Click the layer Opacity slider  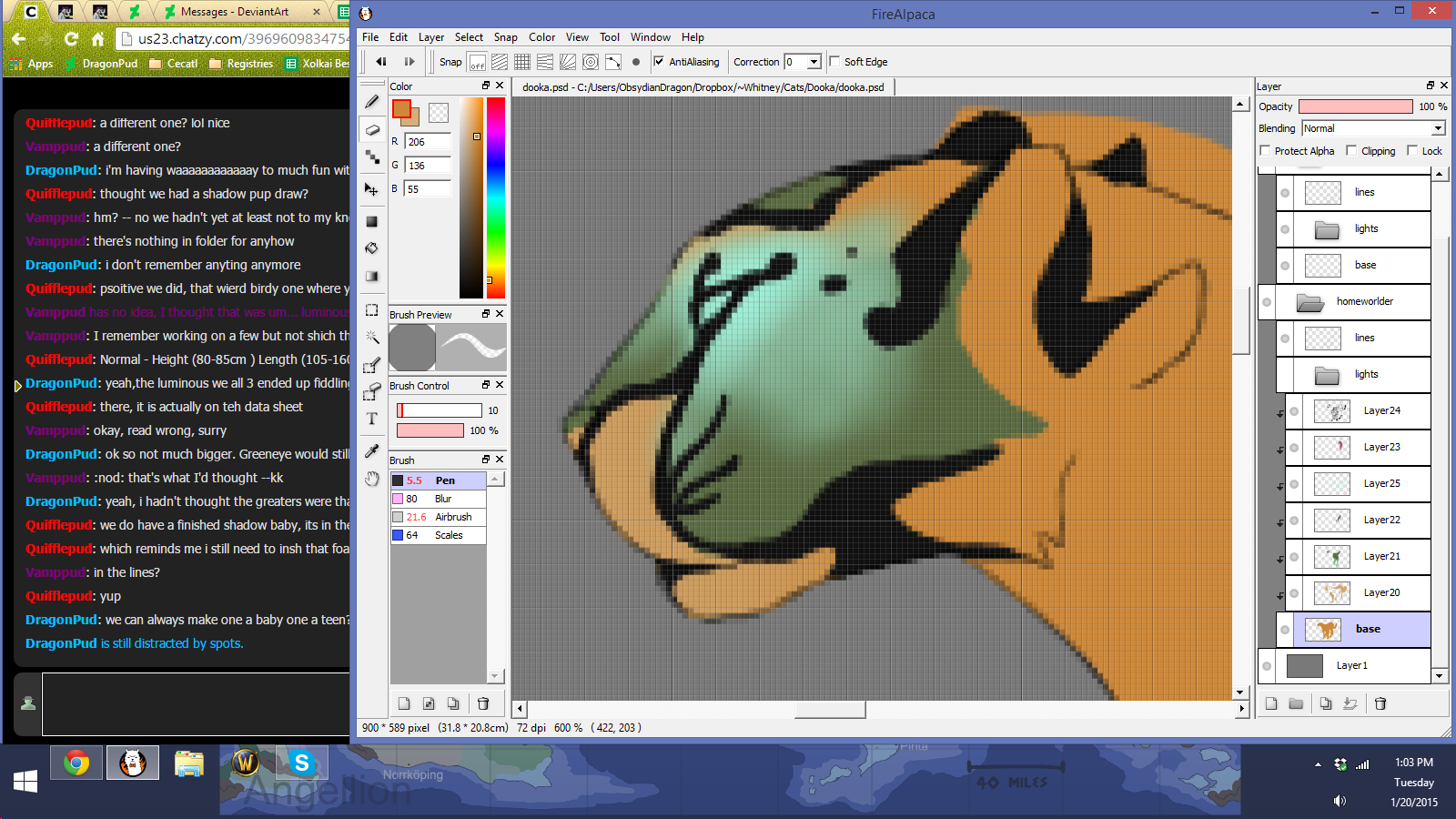pos(1356,106)
